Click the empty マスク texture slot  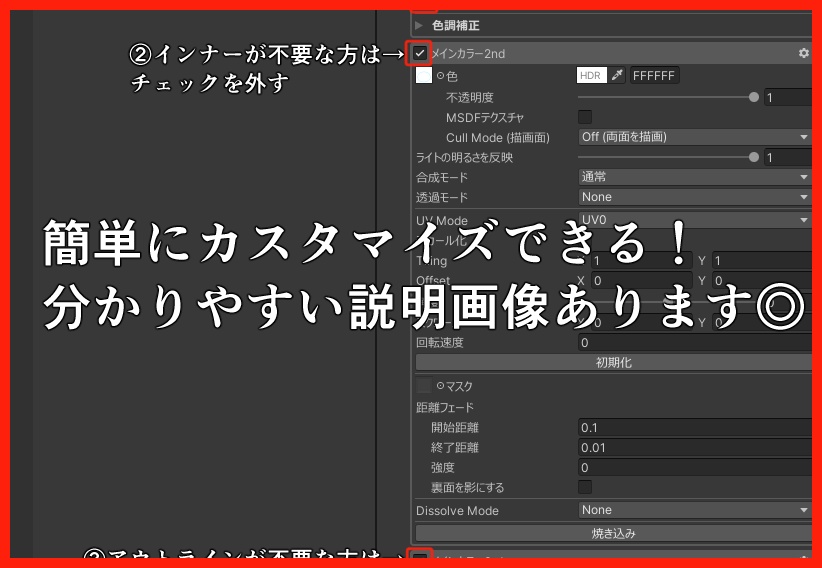point(424,386)
